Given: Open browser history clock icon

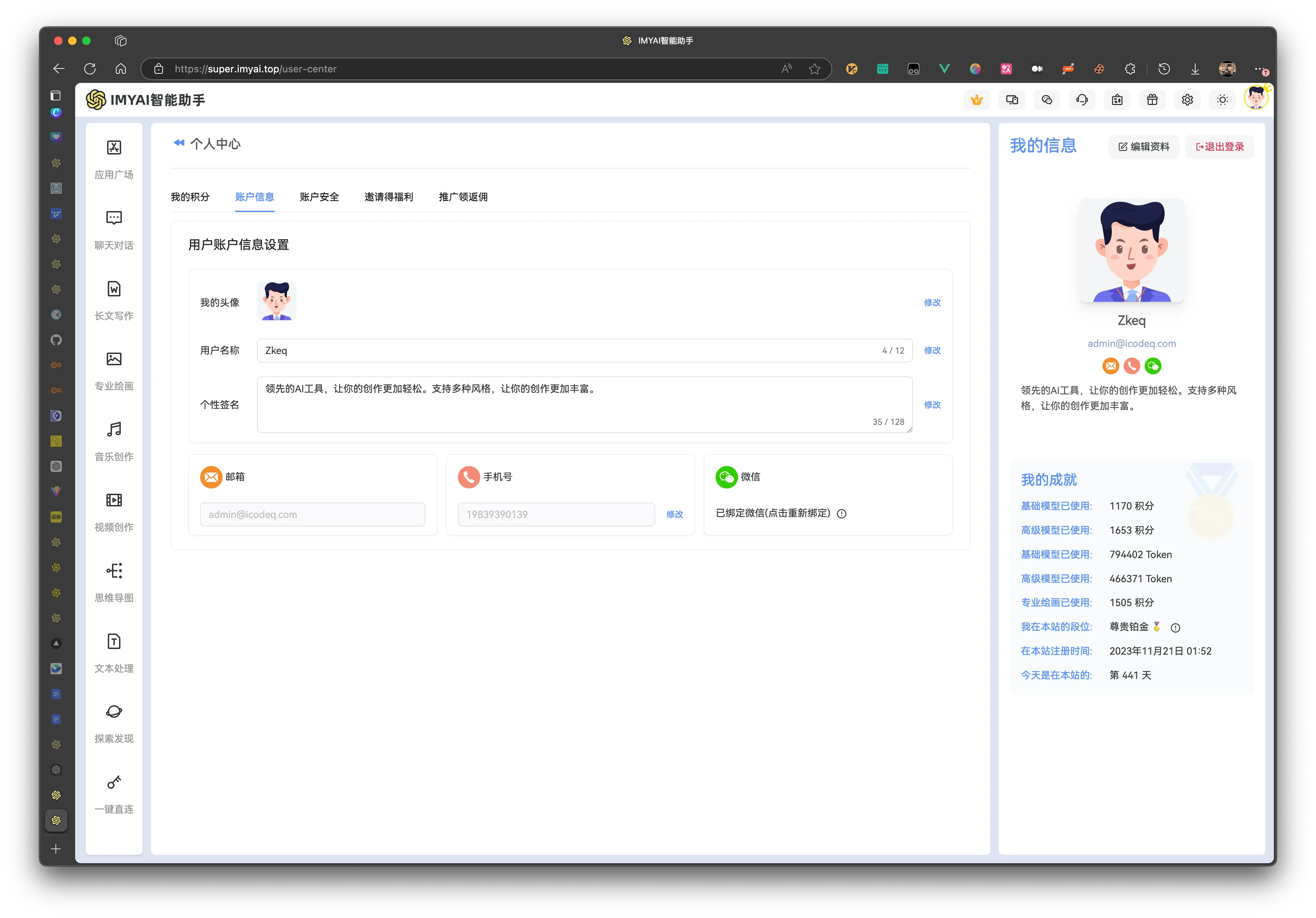Looking at the screenshot, I should point(1164,69).
